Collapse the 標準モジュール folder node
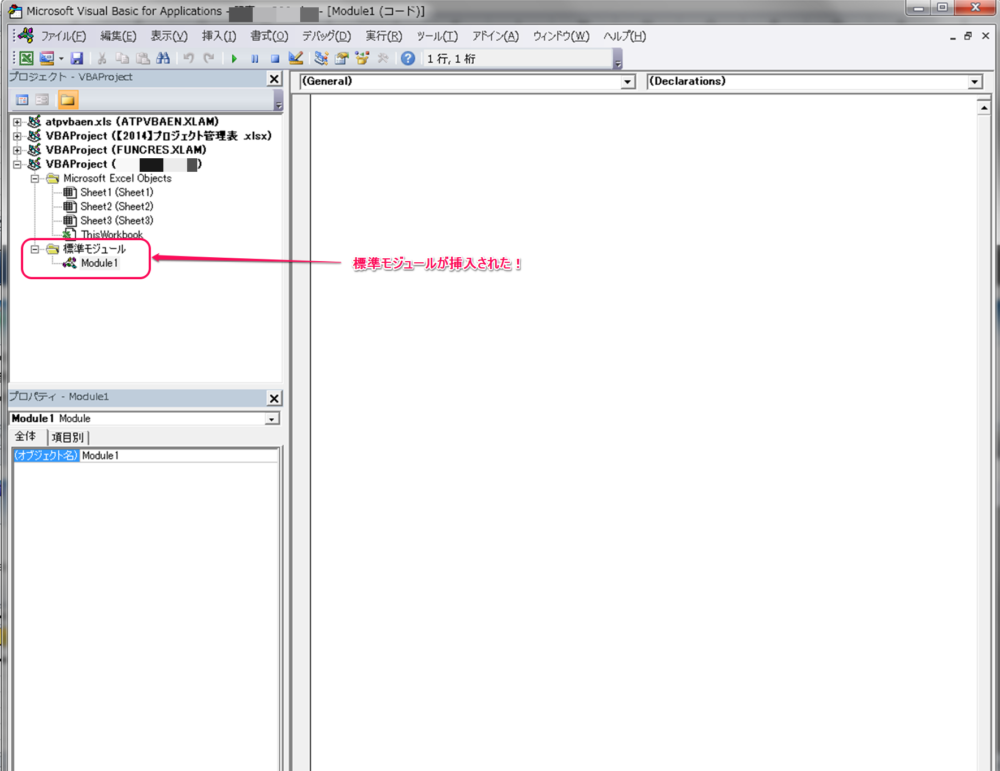Screen dimensions: 1000x771 point(35,249)
